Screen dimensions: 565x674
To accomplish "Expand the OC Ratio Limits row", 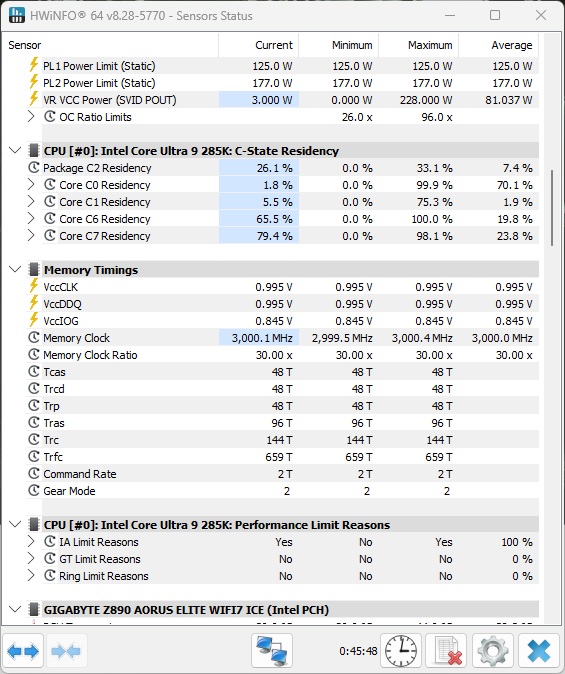I will (x=31, y=117).
